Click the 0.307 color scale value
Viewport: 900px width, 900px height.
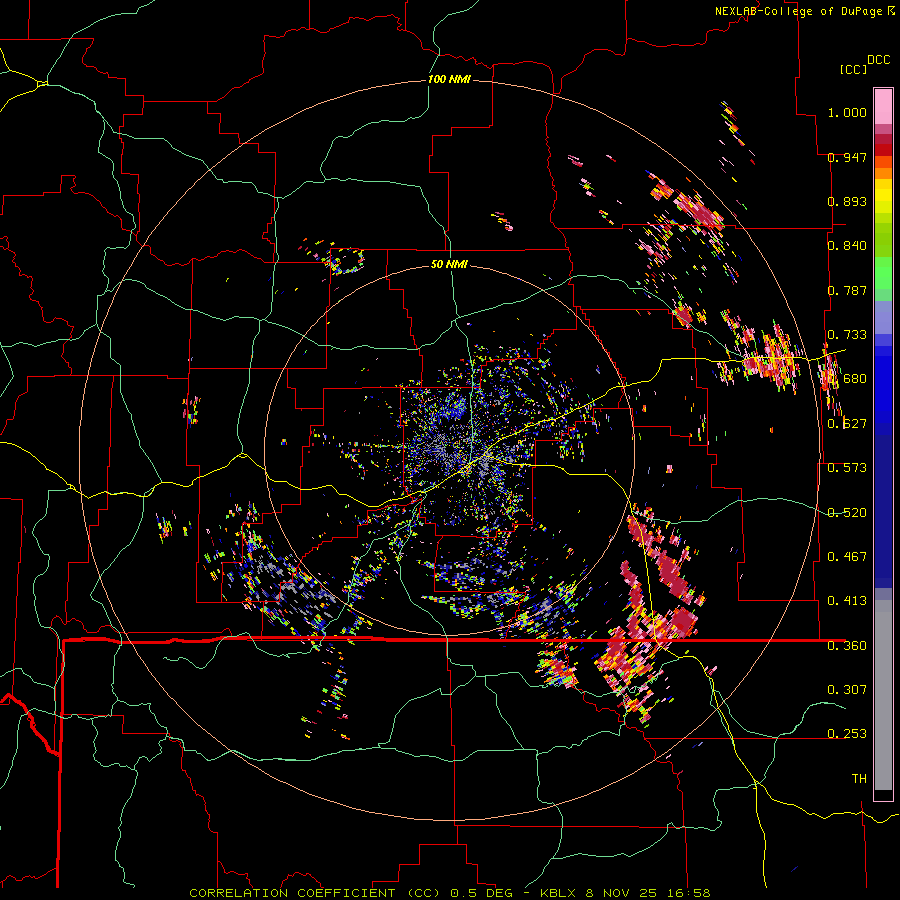tap(847, 690)
